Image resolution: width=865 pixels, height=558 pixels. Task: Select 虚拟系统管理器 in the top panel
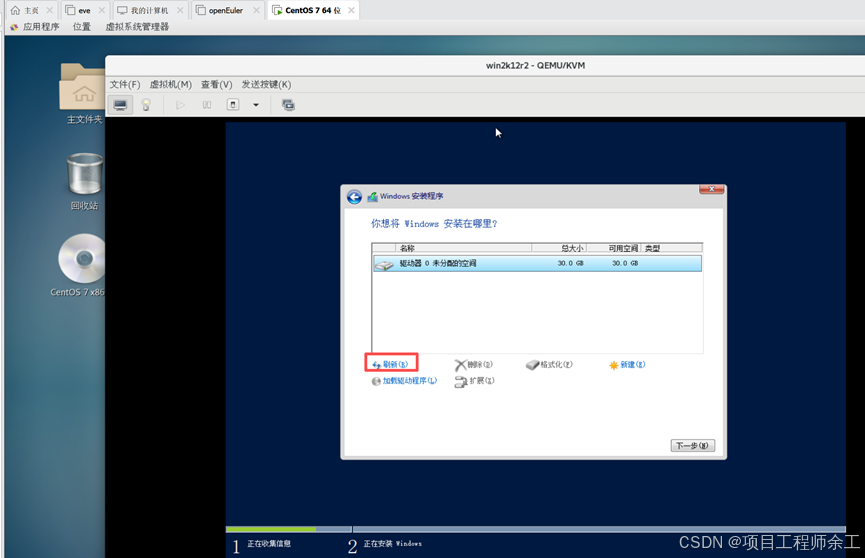(x=137, y=26)
